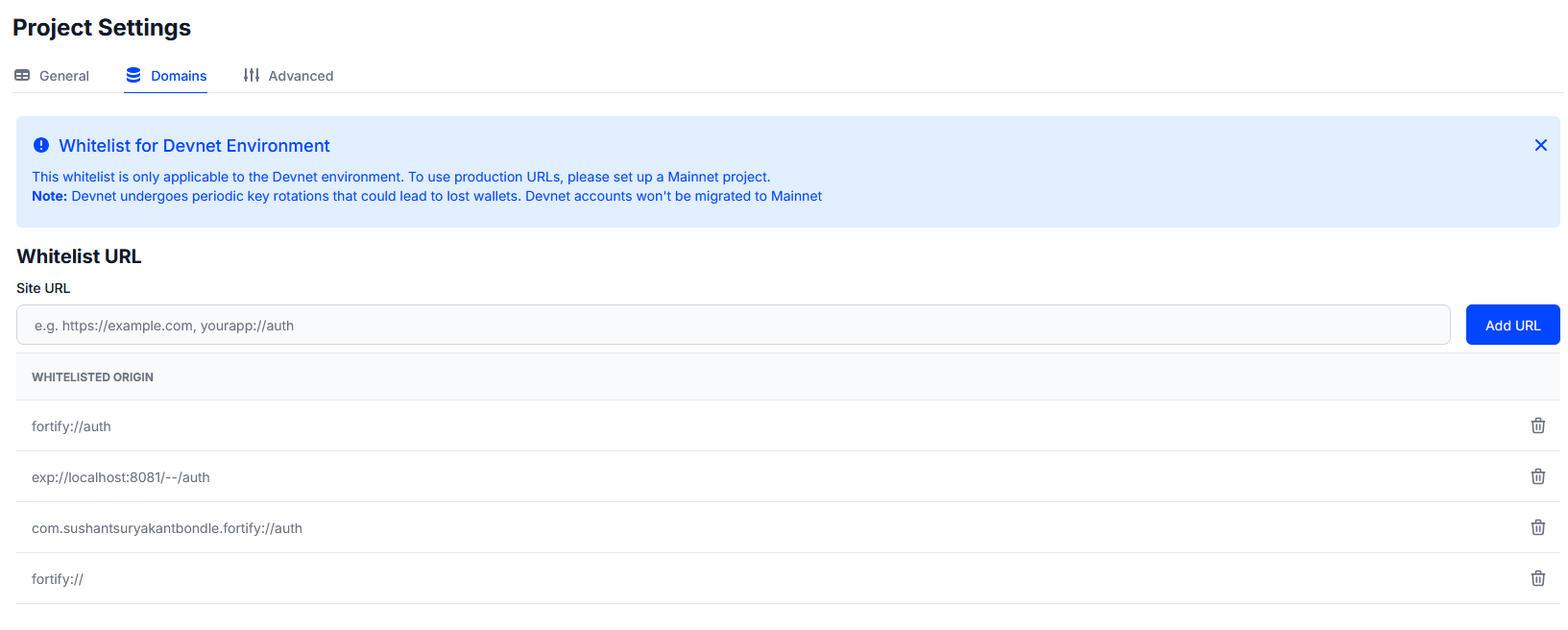This screenshot has height=630, width=1568.
Task: Open the General settings tab
Action: click(53, 76)
